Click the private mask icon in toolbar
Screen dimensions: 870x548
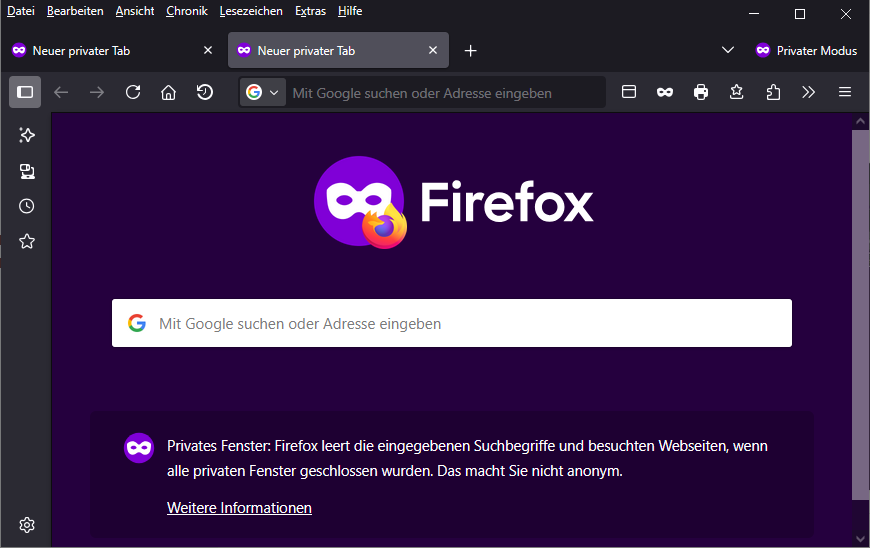(665, 92)
